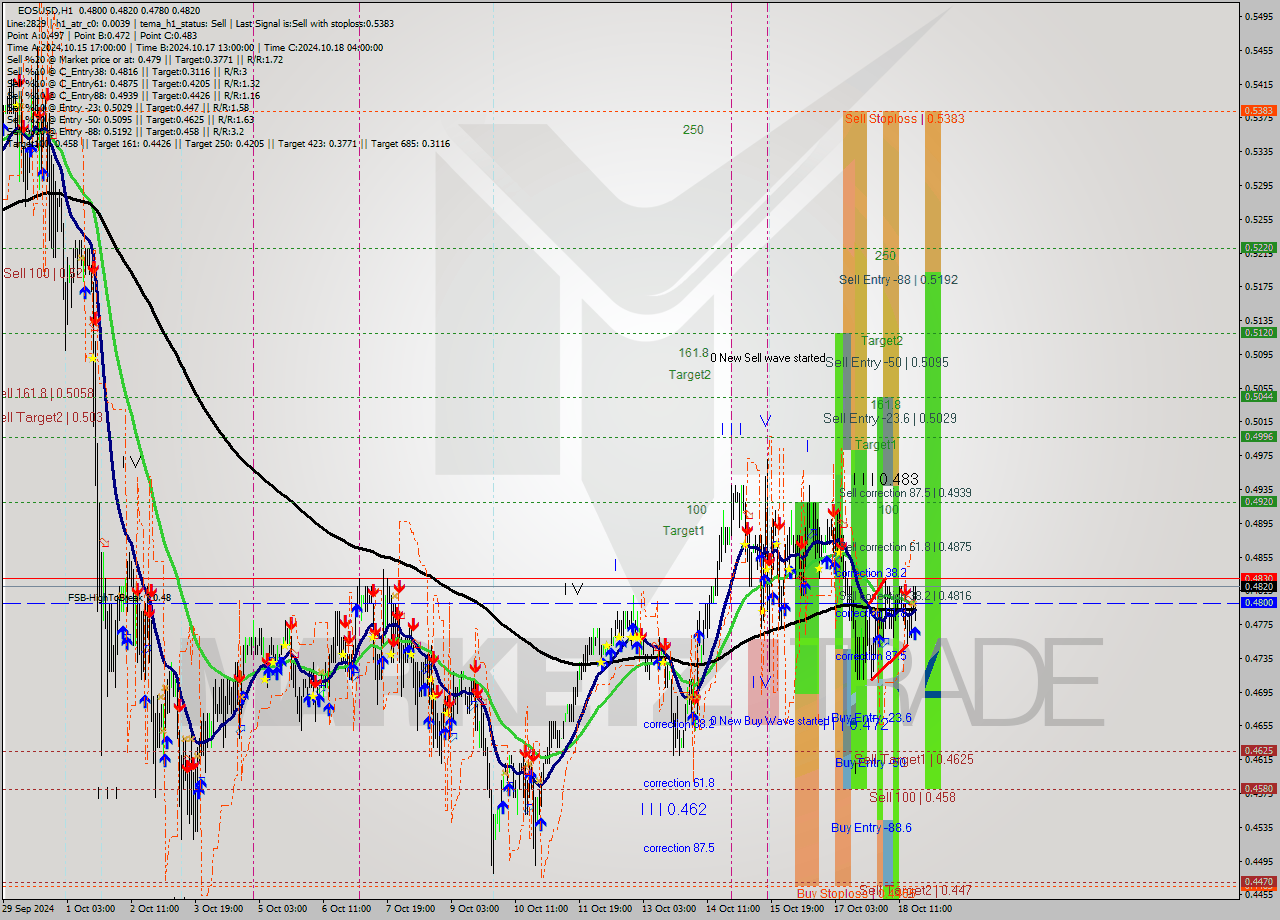Select the 'Sell Entry -88 | 0.5192' label

(x=898, y=280)
